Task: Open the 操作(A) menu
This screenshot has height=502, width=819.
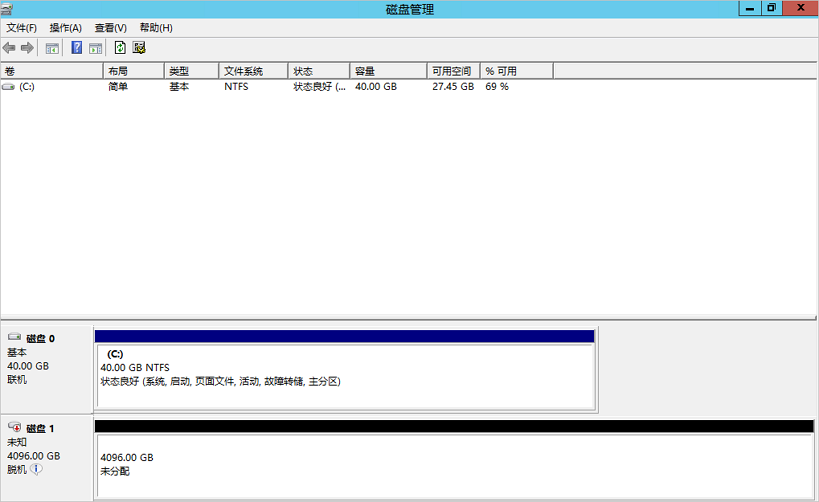Action: coord(65,28)
